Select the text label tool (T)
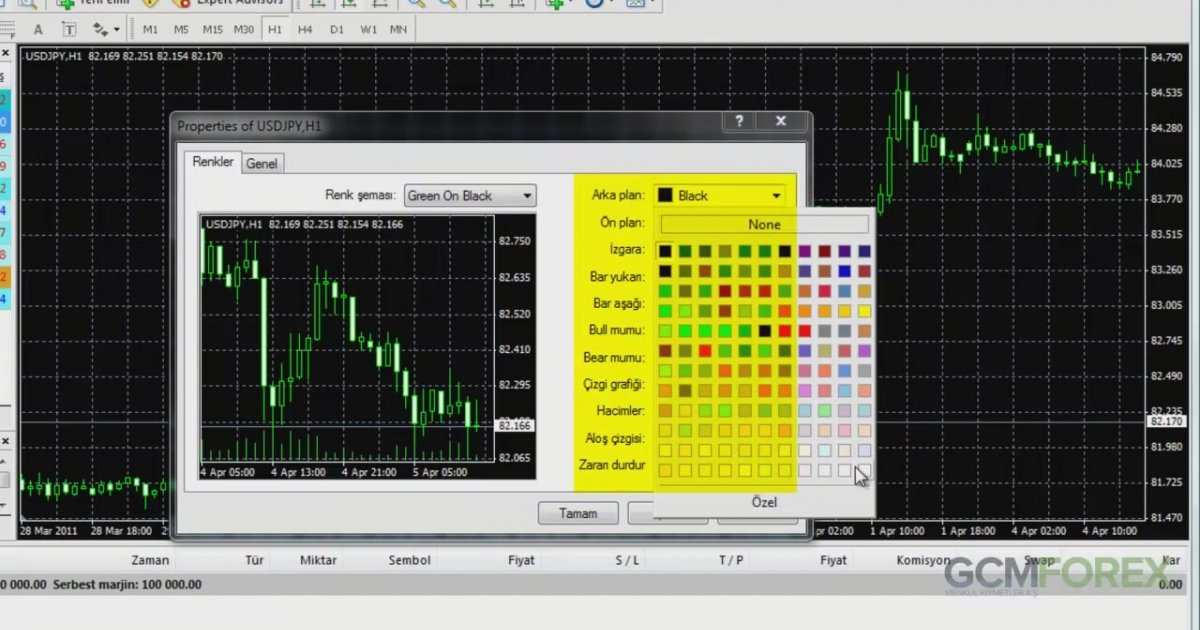 point(70,29)
